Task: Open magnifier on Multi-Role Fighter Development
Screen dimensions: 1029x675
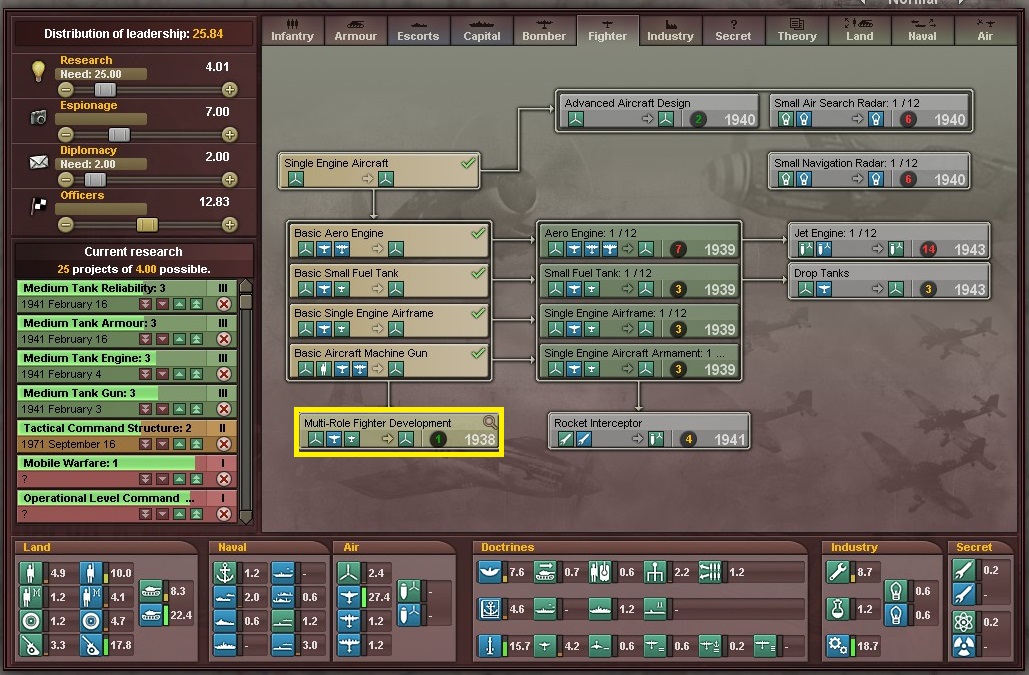Action: (x=490, y=422)
